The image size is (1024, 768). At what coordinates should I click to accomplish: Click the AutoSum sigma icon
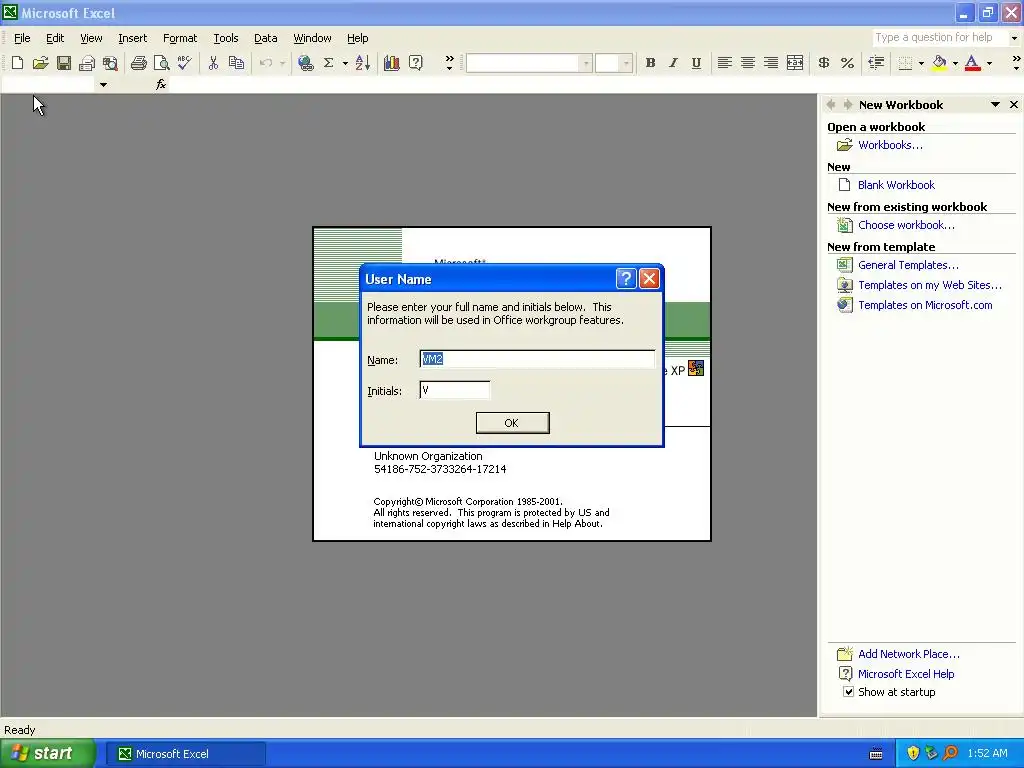tap(328, 63)
